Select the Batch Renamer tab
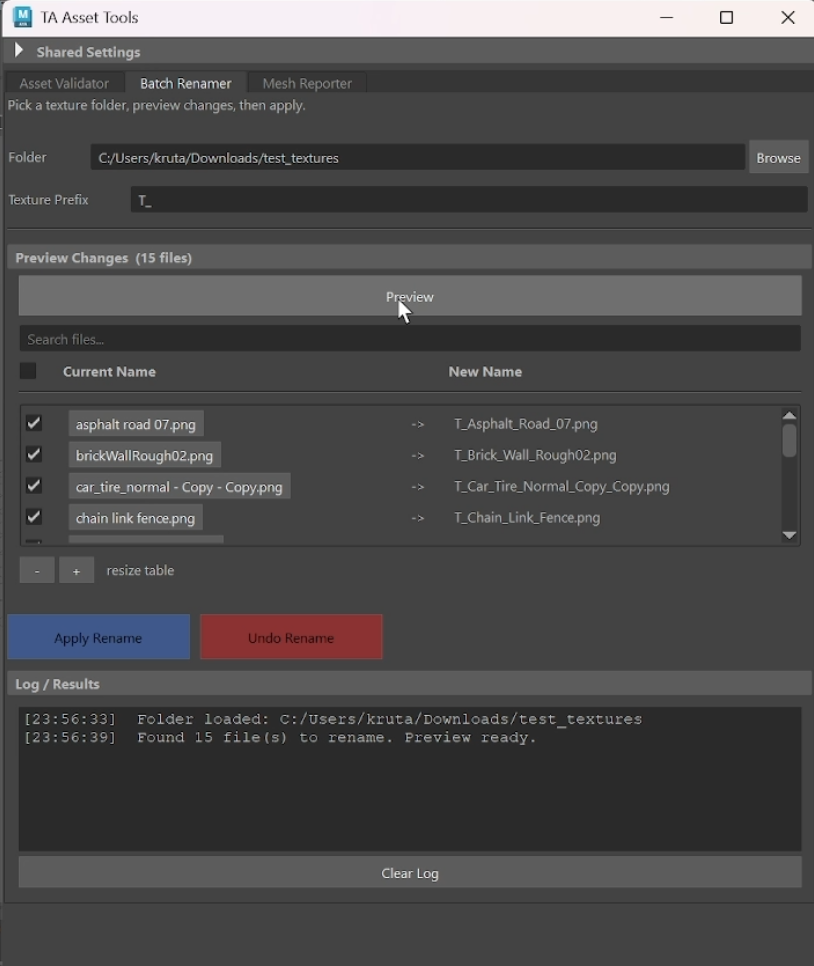 pyautogui.click(x=185, y=83)
